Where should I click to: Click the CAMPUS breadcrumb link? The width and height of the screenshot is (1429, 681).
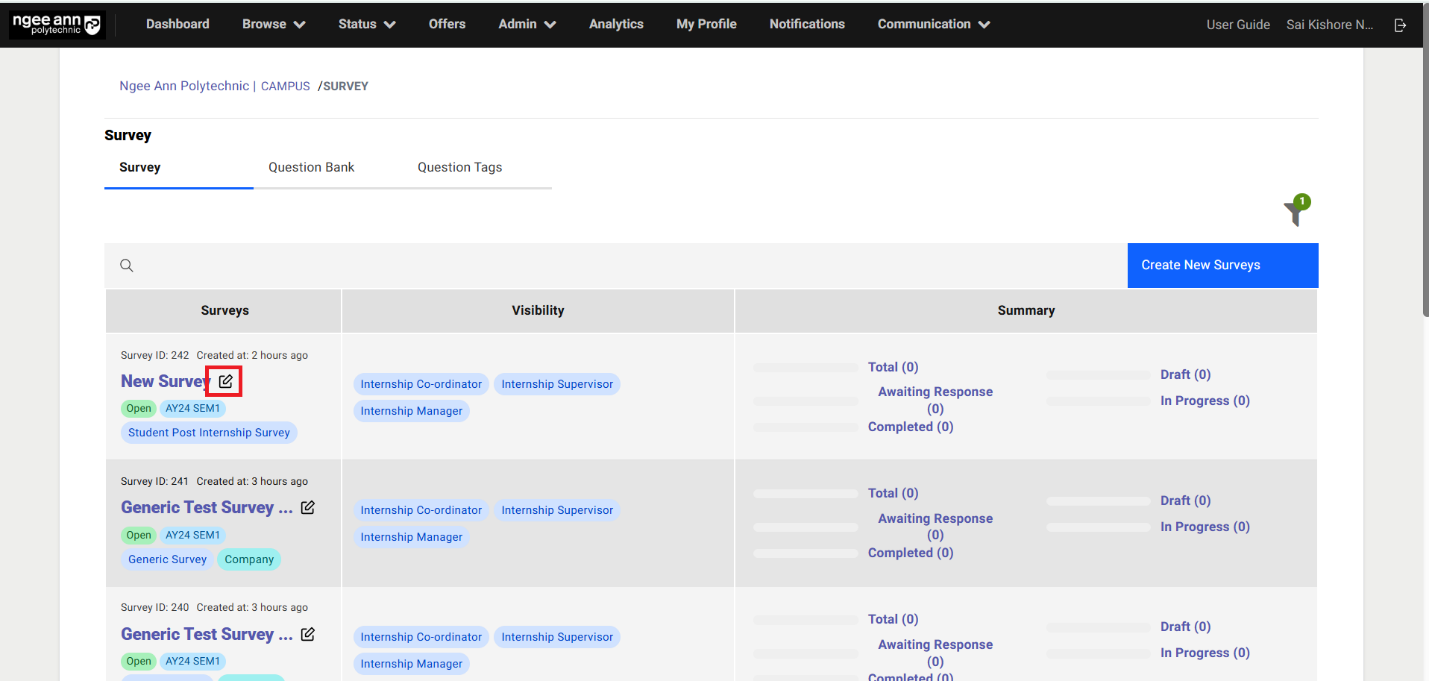[x=285, y=85]
